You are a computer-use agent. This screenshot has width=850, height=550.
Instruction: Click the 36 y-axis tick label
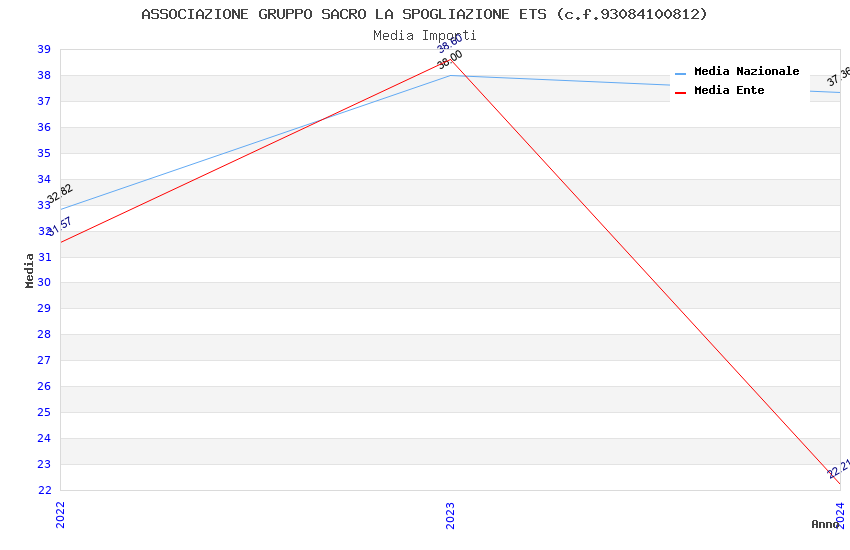[x=44, y=127]
